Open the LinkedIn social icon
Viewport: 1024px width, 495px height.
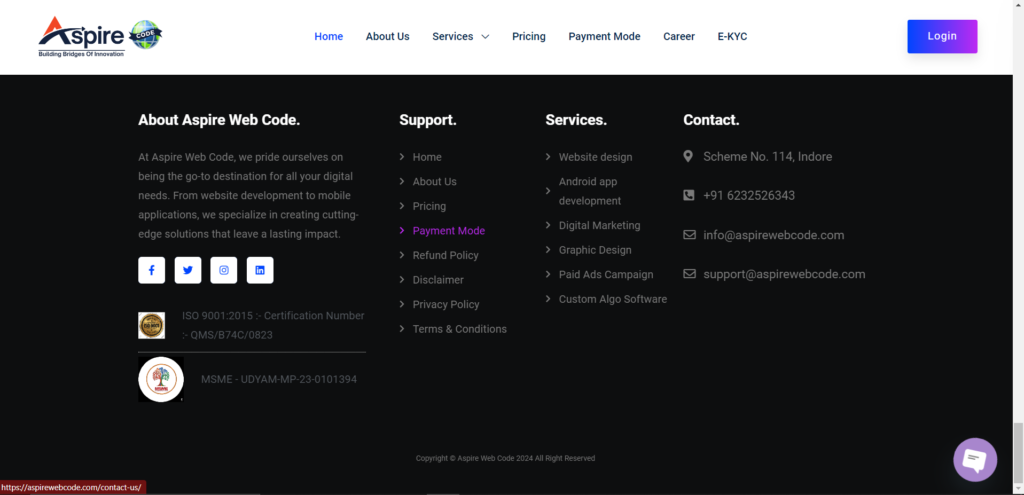[260, 270]
